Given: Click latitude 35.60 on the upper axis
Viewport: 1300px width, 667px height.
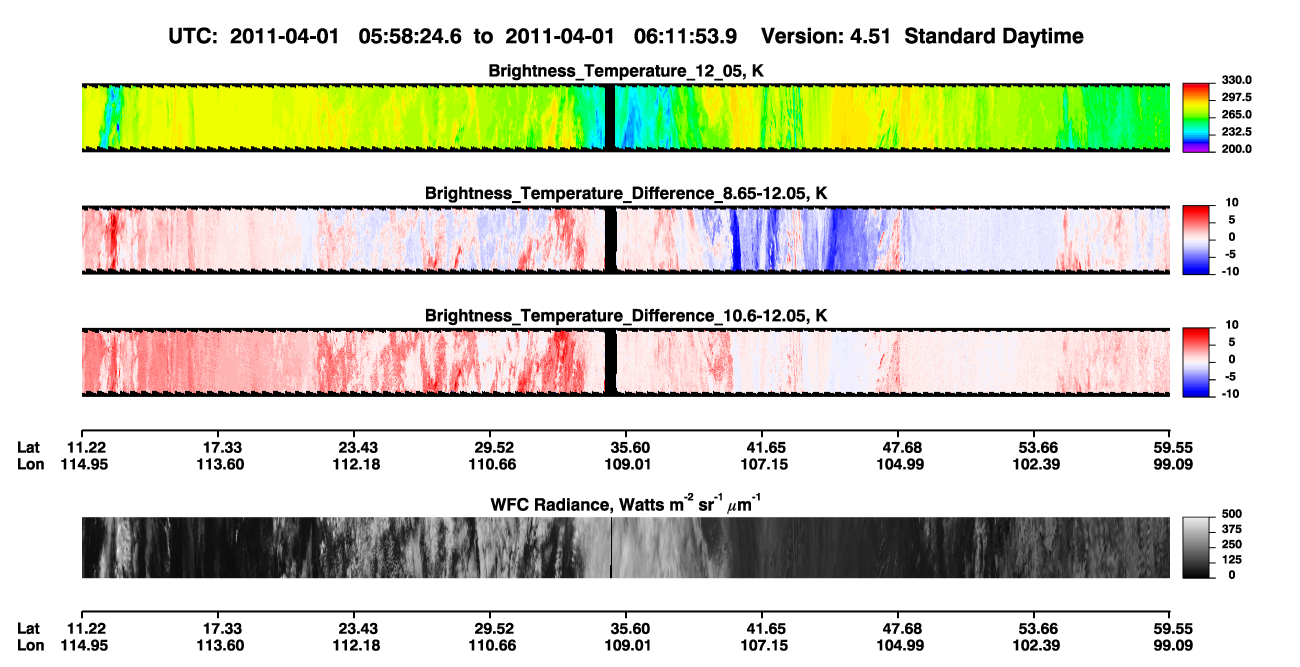Looking at the screenshot, I should point(628,447).
